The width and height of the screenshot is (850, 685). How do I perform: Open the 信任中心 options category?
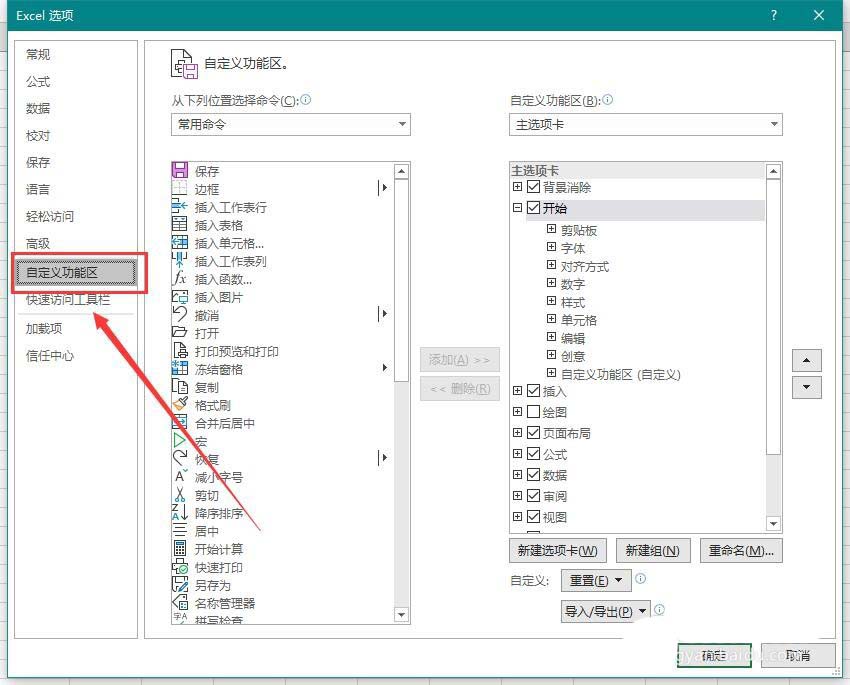point(50,356)
